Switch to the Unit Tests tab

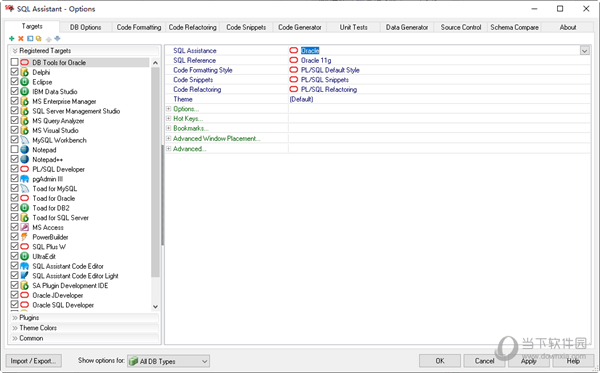(354, 27)
